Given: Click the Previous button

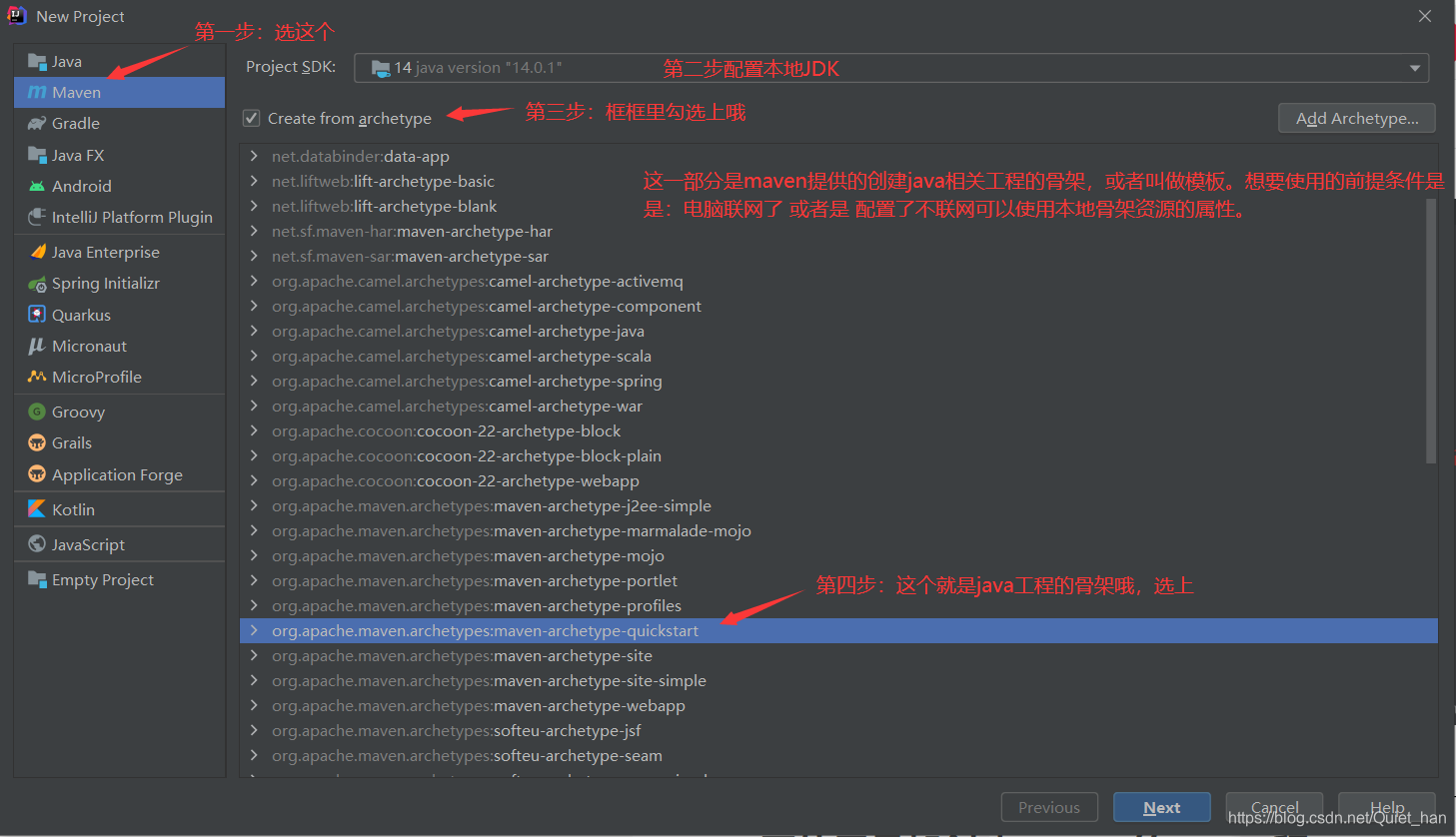Looking at the screenshot, I should (1049, 807).
